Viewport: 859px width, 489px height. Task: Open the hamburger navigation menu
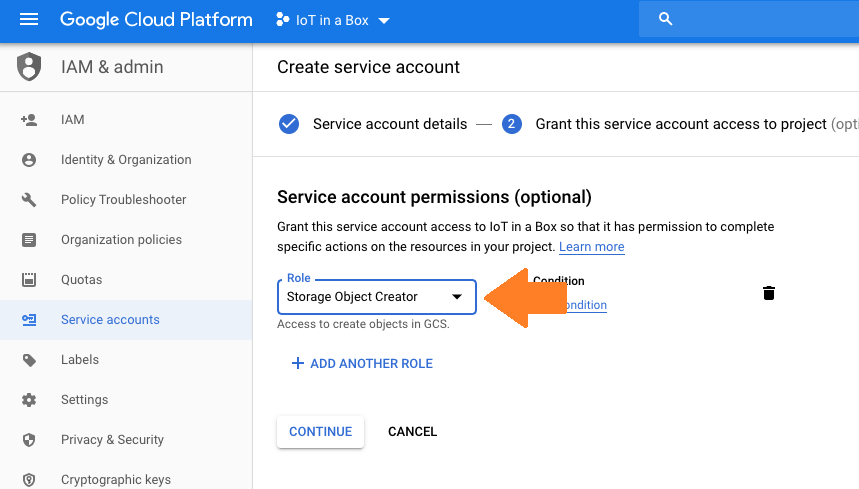coord(29,20)
